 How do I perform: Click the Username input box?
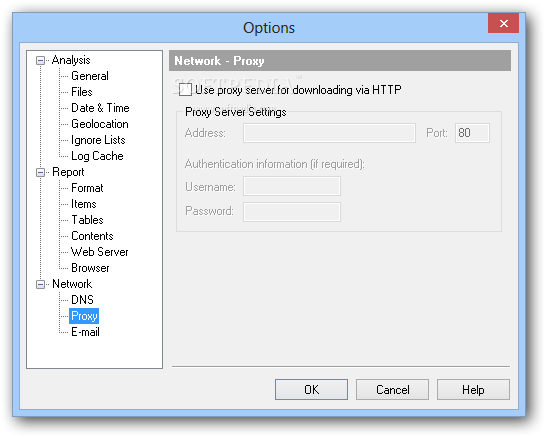pyautogui.click(x=292, y=186)
